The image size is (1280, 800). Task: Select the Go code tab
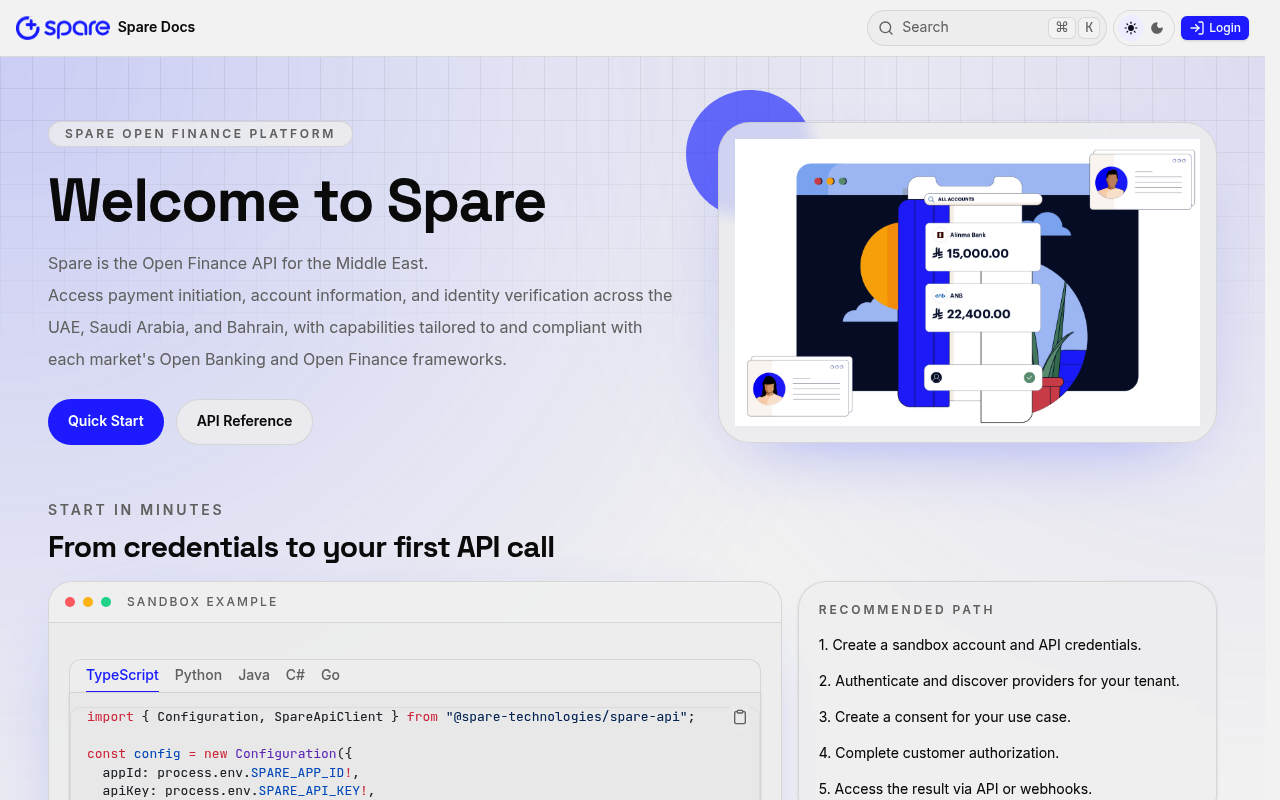tap(330, 675)
